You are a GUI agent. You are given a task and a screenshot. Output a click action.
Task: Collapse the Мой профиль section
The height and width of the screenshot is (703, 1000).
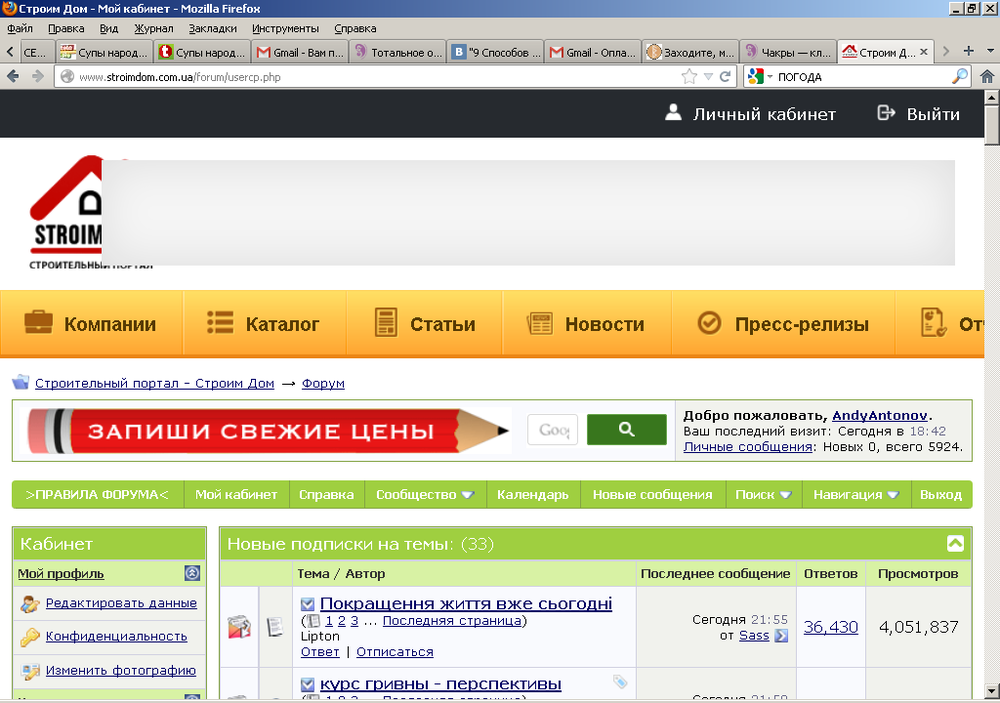click(192, 573)
